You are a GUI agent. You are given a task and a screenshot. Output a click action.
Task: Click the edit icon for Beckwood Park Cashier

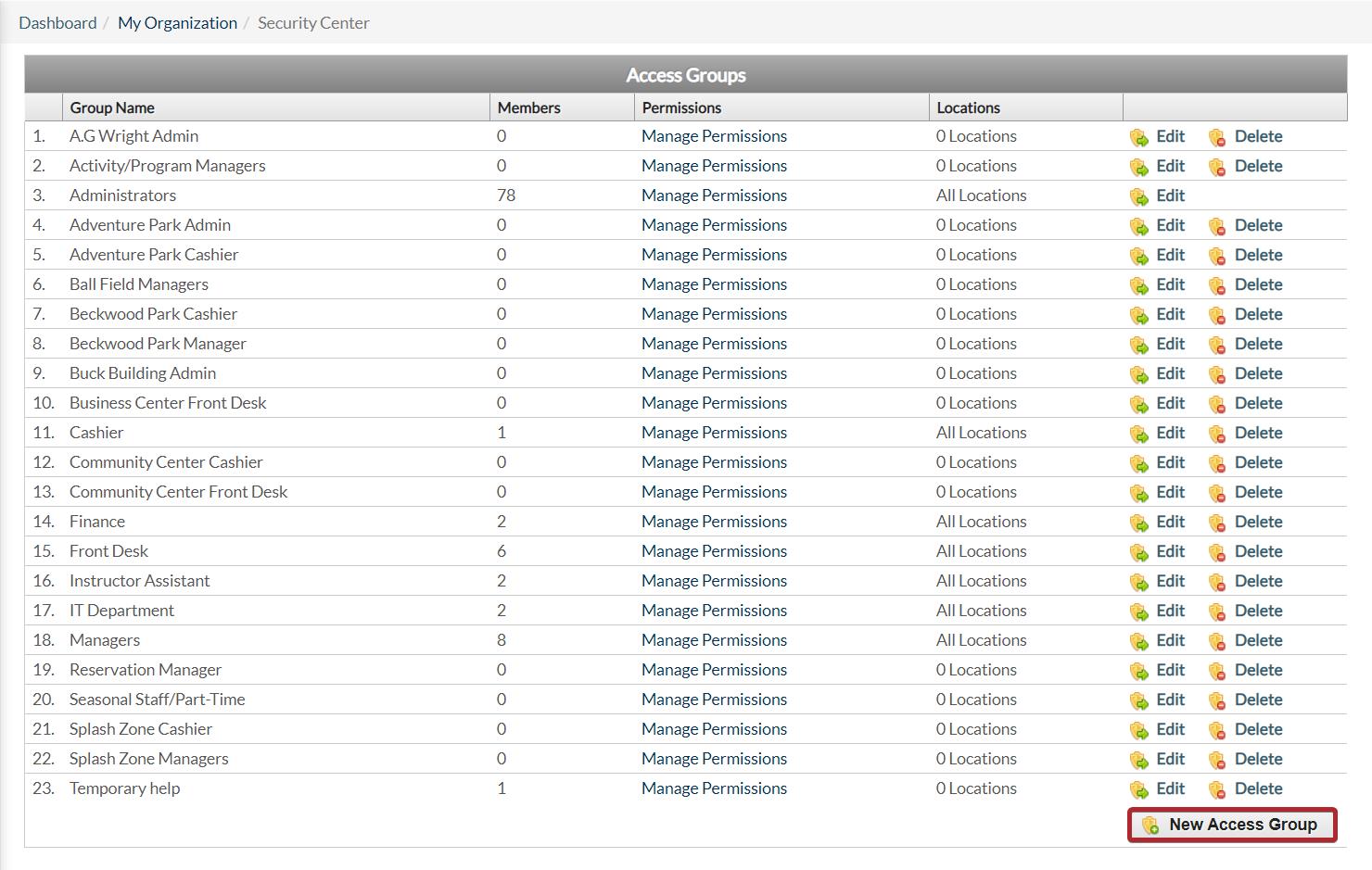point(1139,316)
